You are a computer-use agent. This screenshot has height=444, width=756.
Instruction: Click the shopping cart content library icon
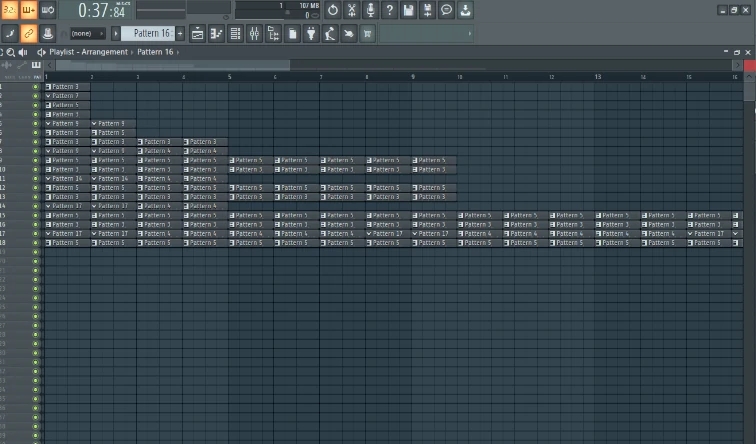point(367,34)
